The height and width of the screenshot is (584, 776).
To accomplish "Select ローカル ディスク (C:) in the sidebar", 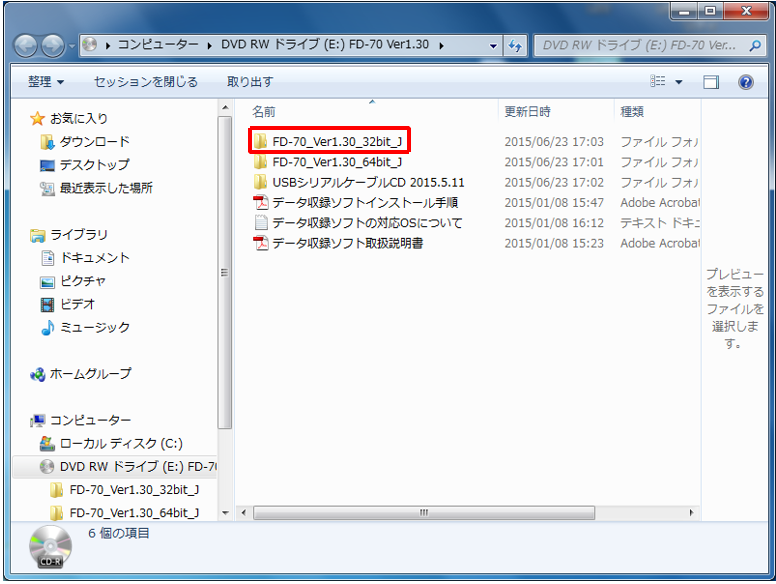I will click(x=120, y=443).
